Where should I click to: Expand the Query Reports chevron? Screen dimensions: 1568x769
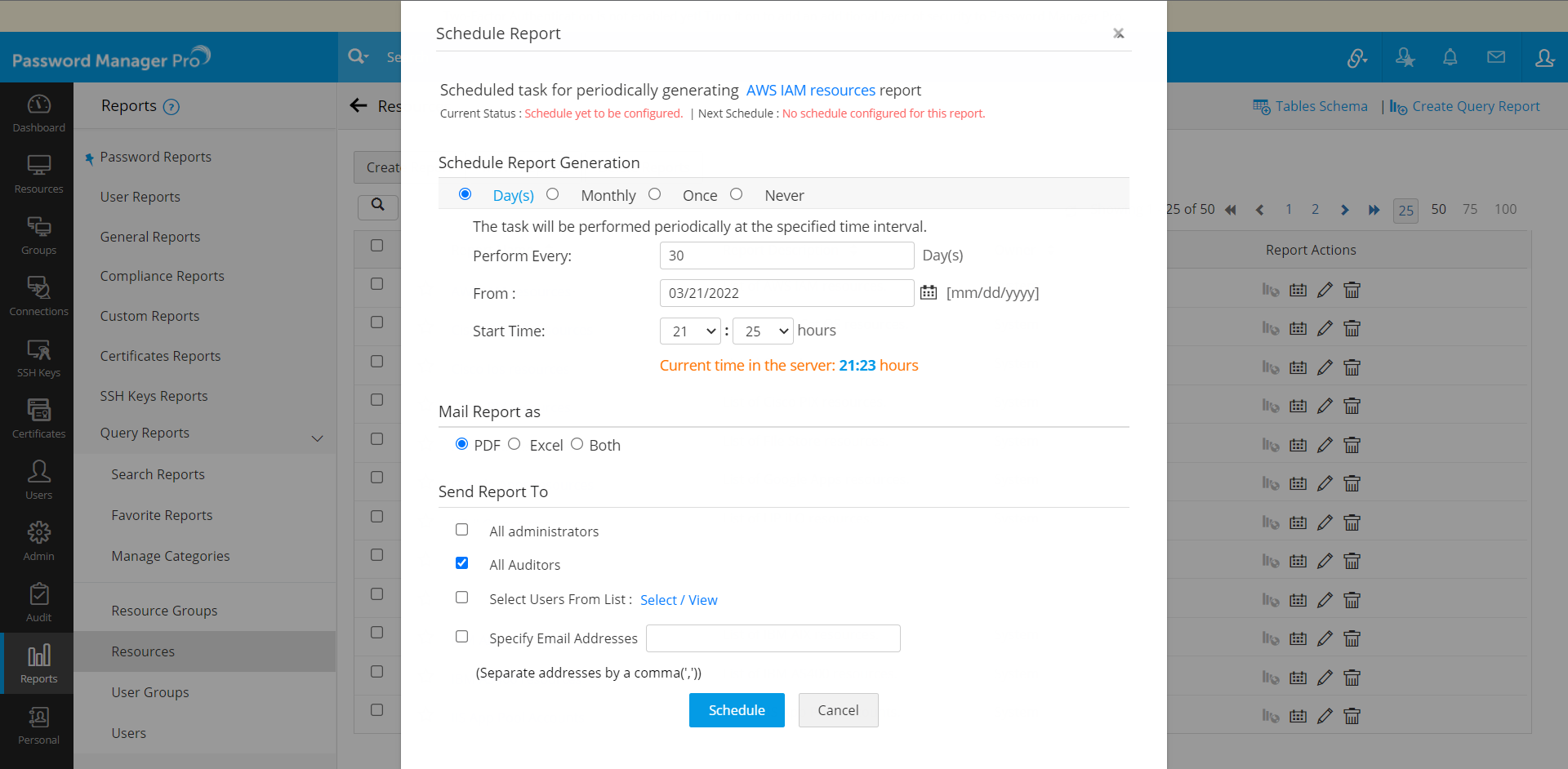point(317,438)
